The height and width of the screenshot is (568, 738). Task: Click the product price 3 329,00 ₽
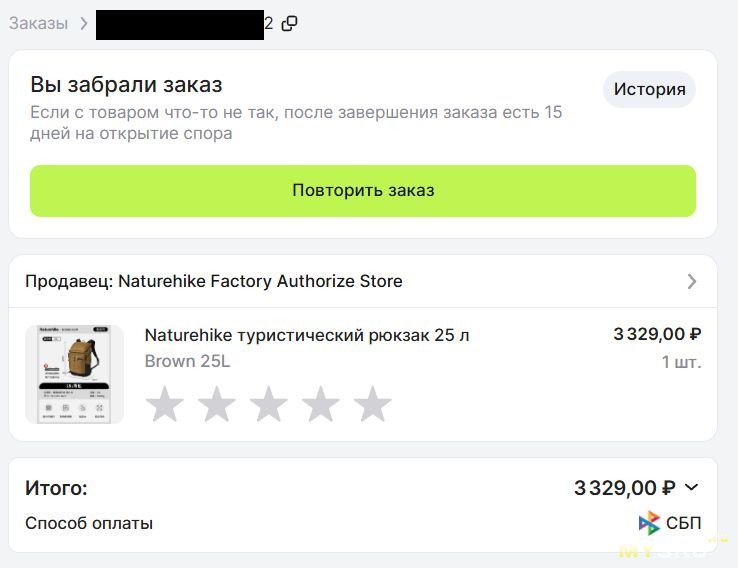tap(656, 335)
